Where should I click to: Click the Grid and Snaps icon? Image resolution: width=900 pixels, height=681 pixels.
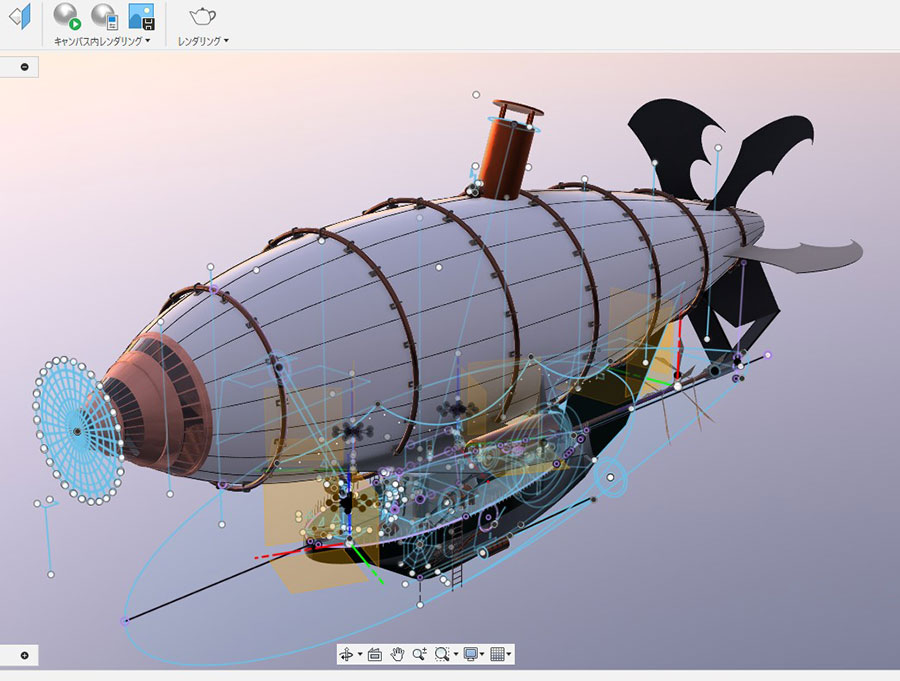pyautogui.click(x=498, y=654)
